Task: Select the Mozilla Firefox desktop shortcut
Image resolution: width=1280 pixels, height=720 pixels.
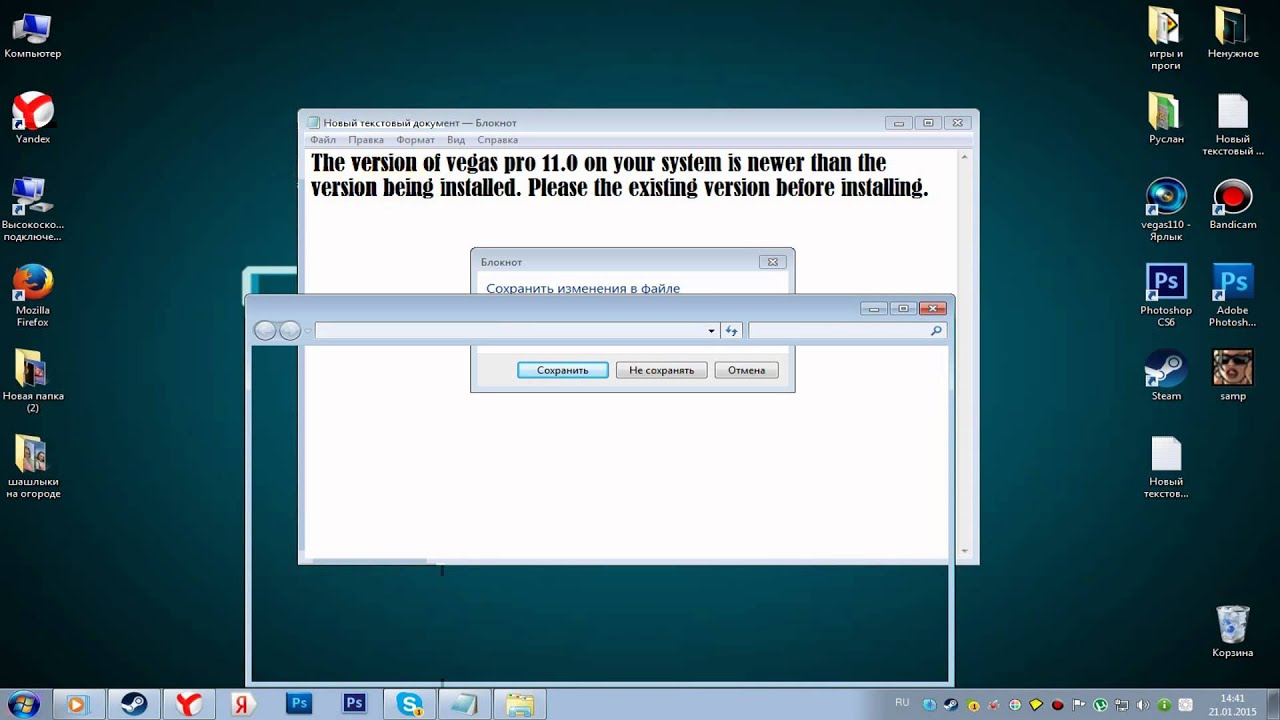Action: click(x=32, y=295)
